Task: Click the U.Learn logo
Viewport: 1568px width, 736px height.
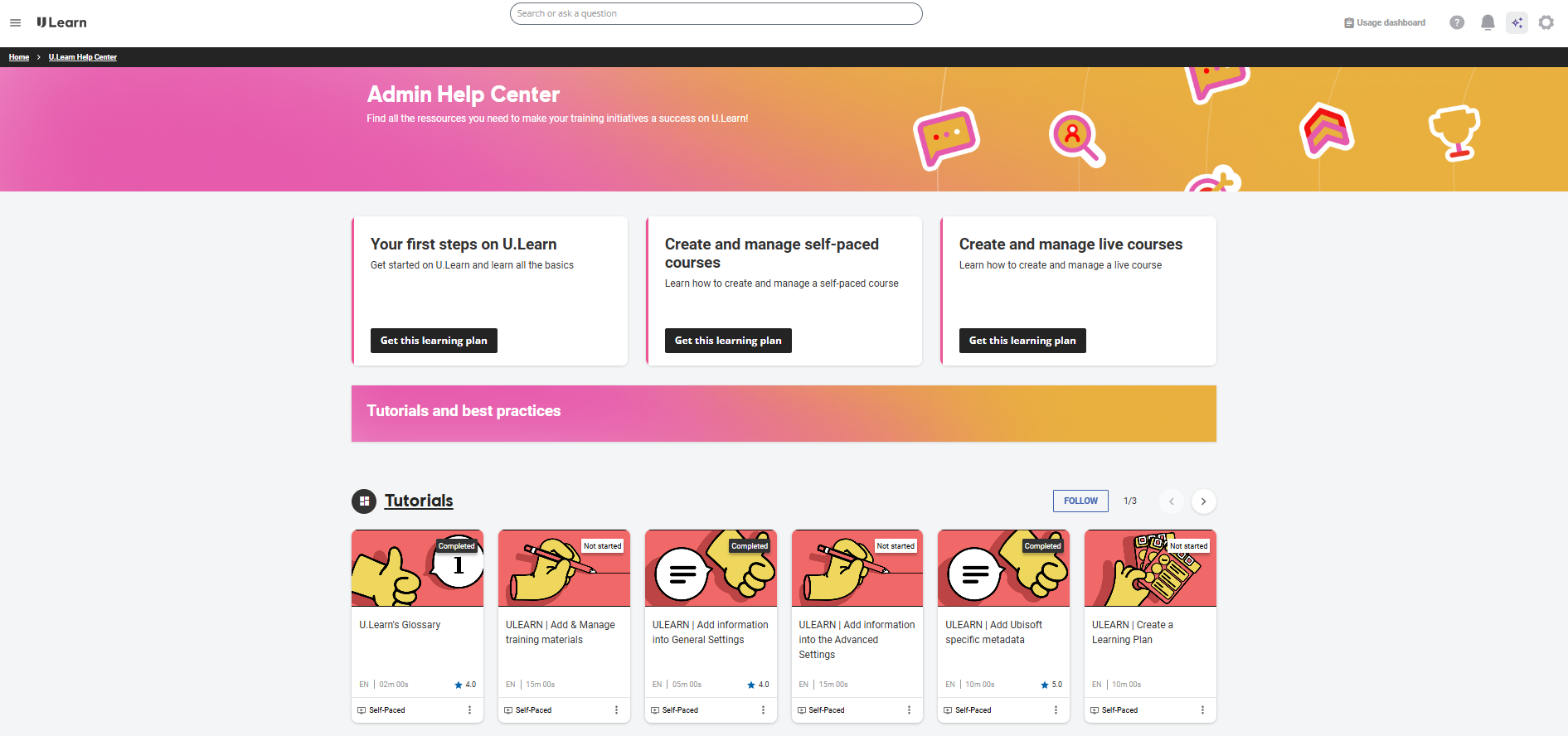Action: (x=61, y=22)
